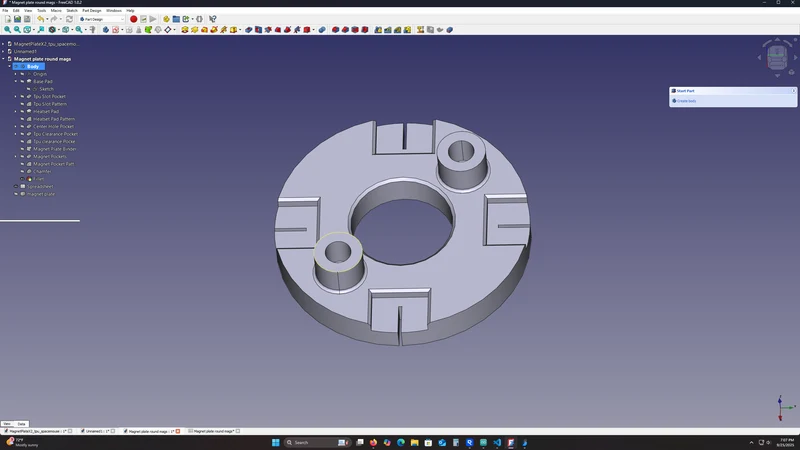Toggle visibility of Heatset Pad
Image resolution: width=800 pixels, height=450 pixels.
22,111
